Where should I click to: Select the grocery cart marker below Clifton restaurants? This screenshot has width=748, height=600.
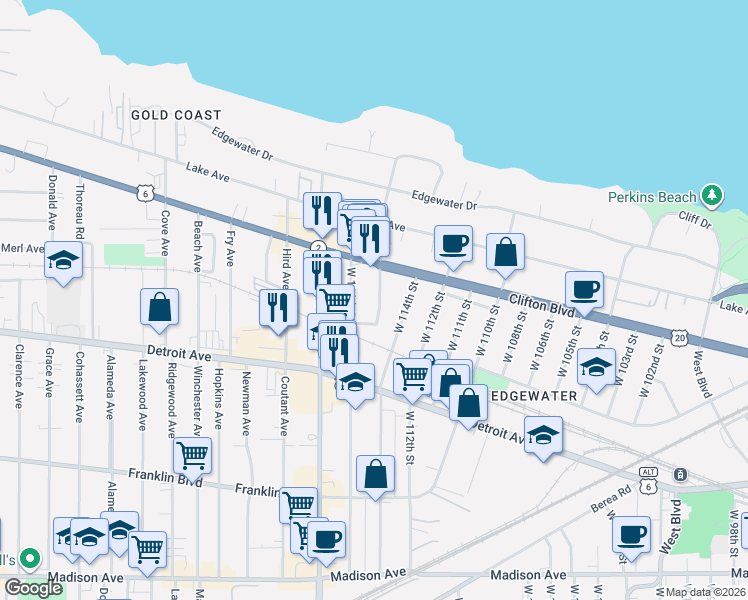336,303
